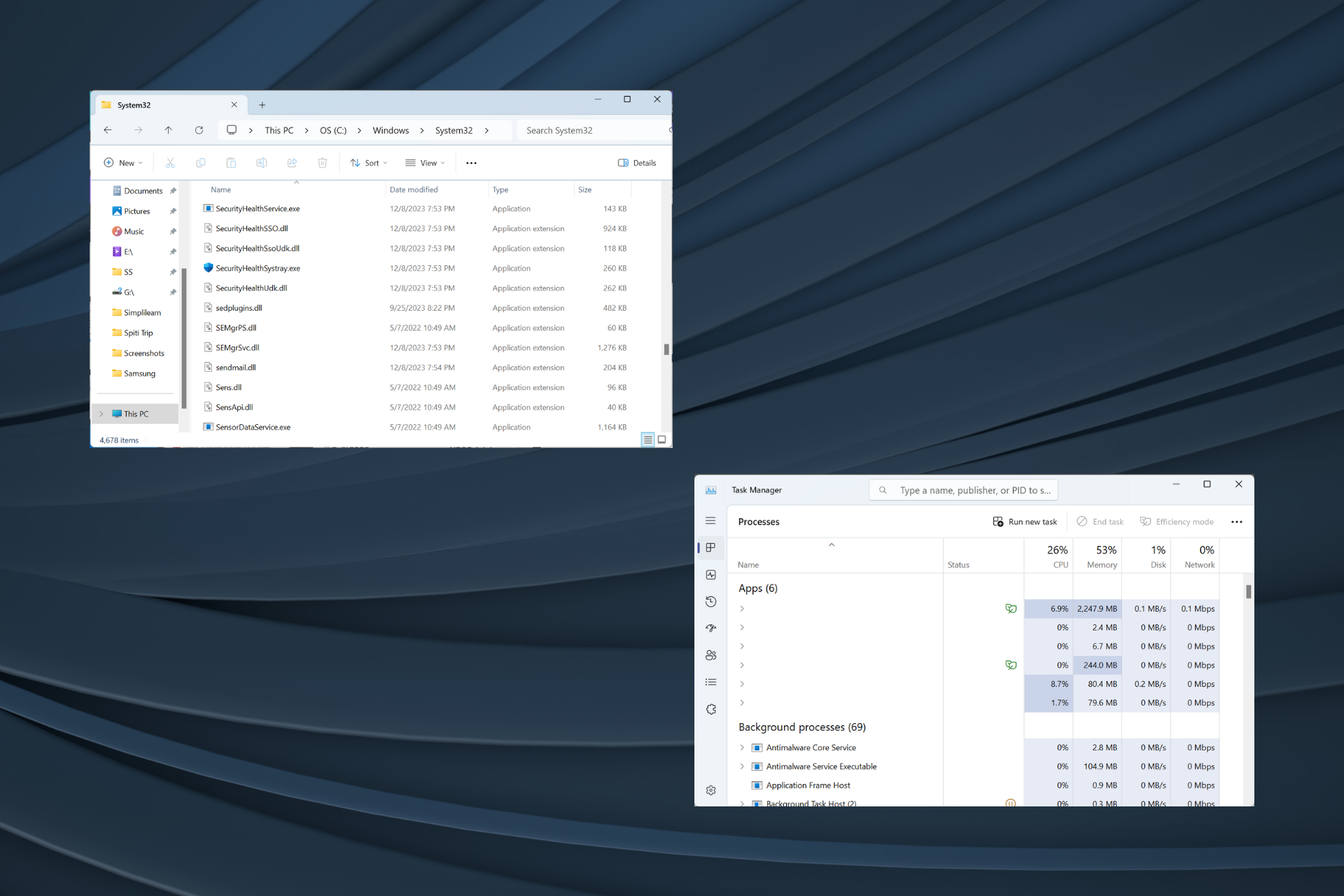Open the Documents quick access folder
The image size is (1344, 896).
pos(143,191)
